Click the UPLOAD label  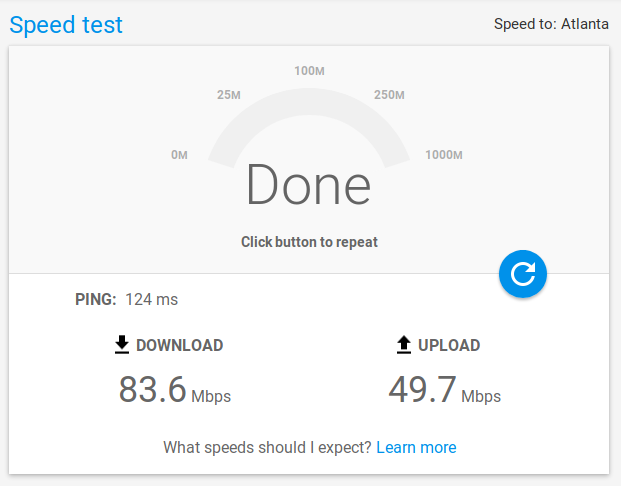[449, 346]
